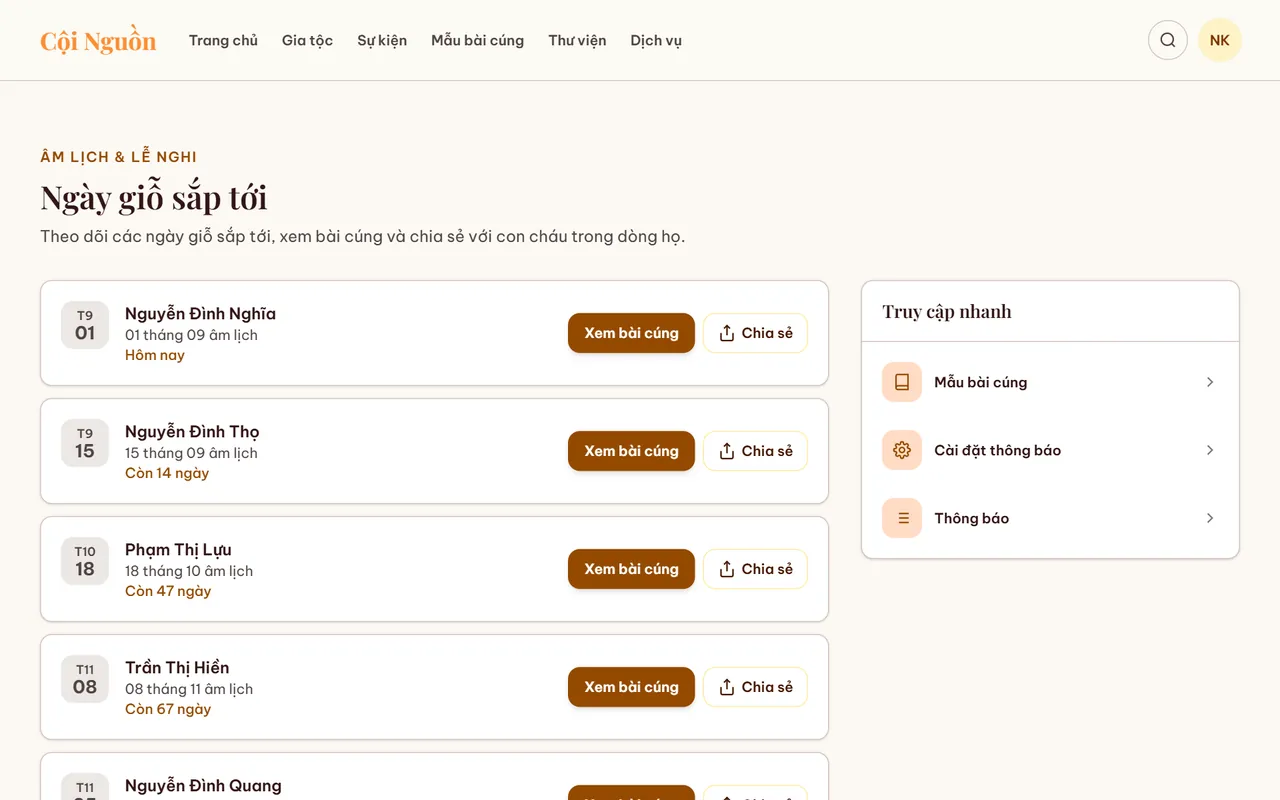
Task: Click the name Phạm Thị Lựu
Action: tap(178, 549)
